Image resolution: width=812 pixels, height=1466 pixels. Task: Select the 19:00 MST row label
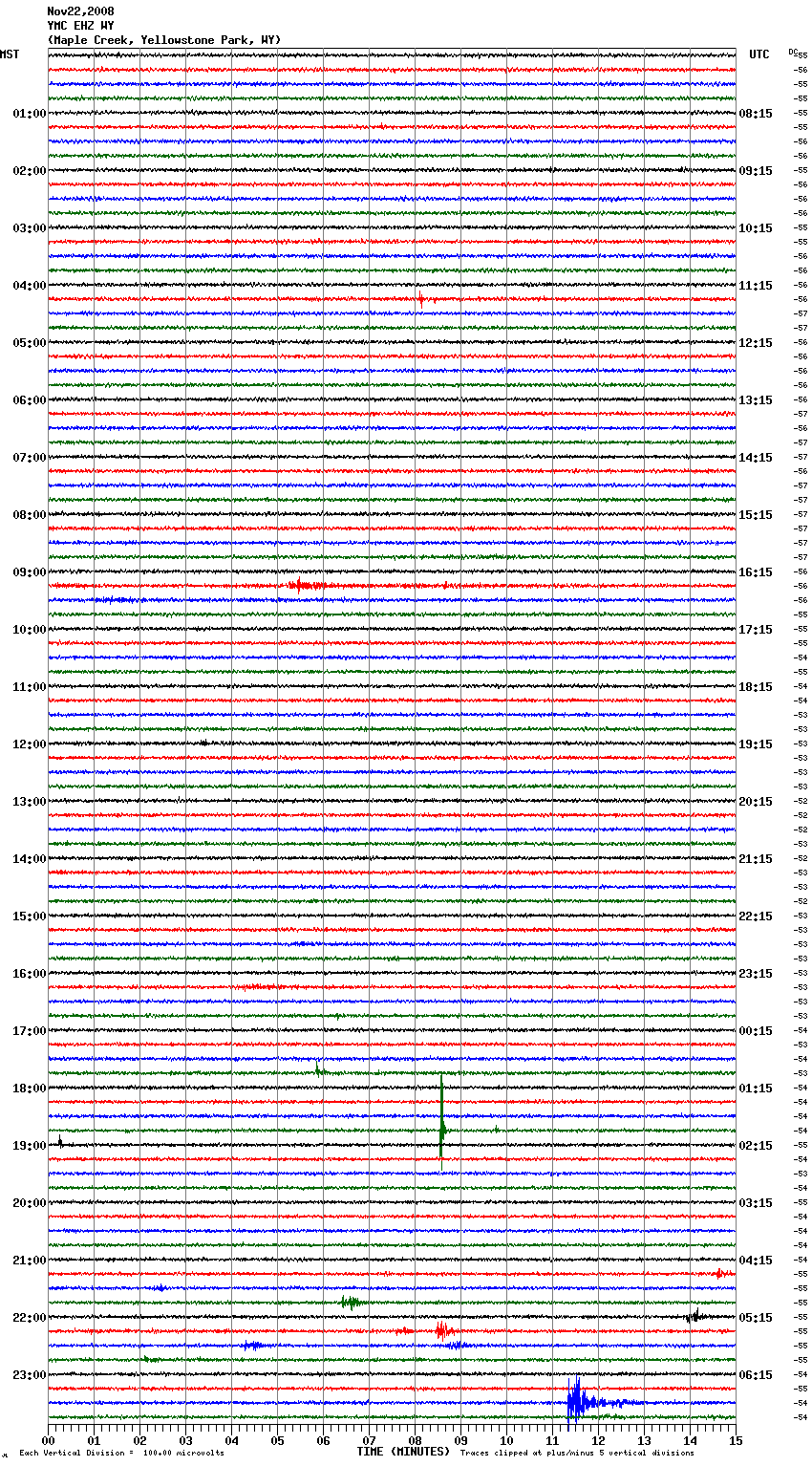click(x=29, y=1146)
